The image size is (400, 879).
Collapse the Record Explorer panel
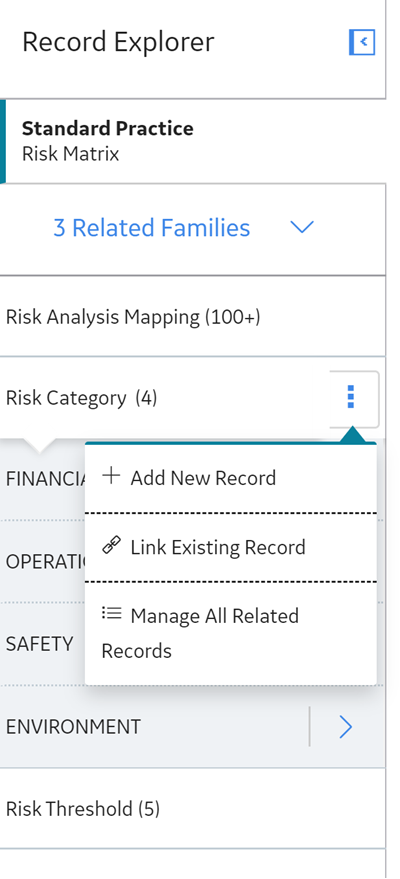pos(362,42)
